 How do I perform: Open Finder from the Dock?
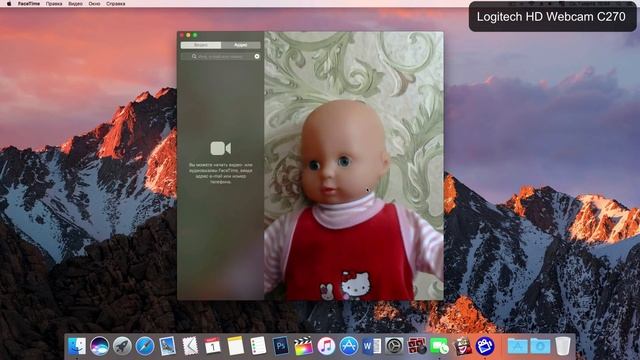[x=77, y=346]
